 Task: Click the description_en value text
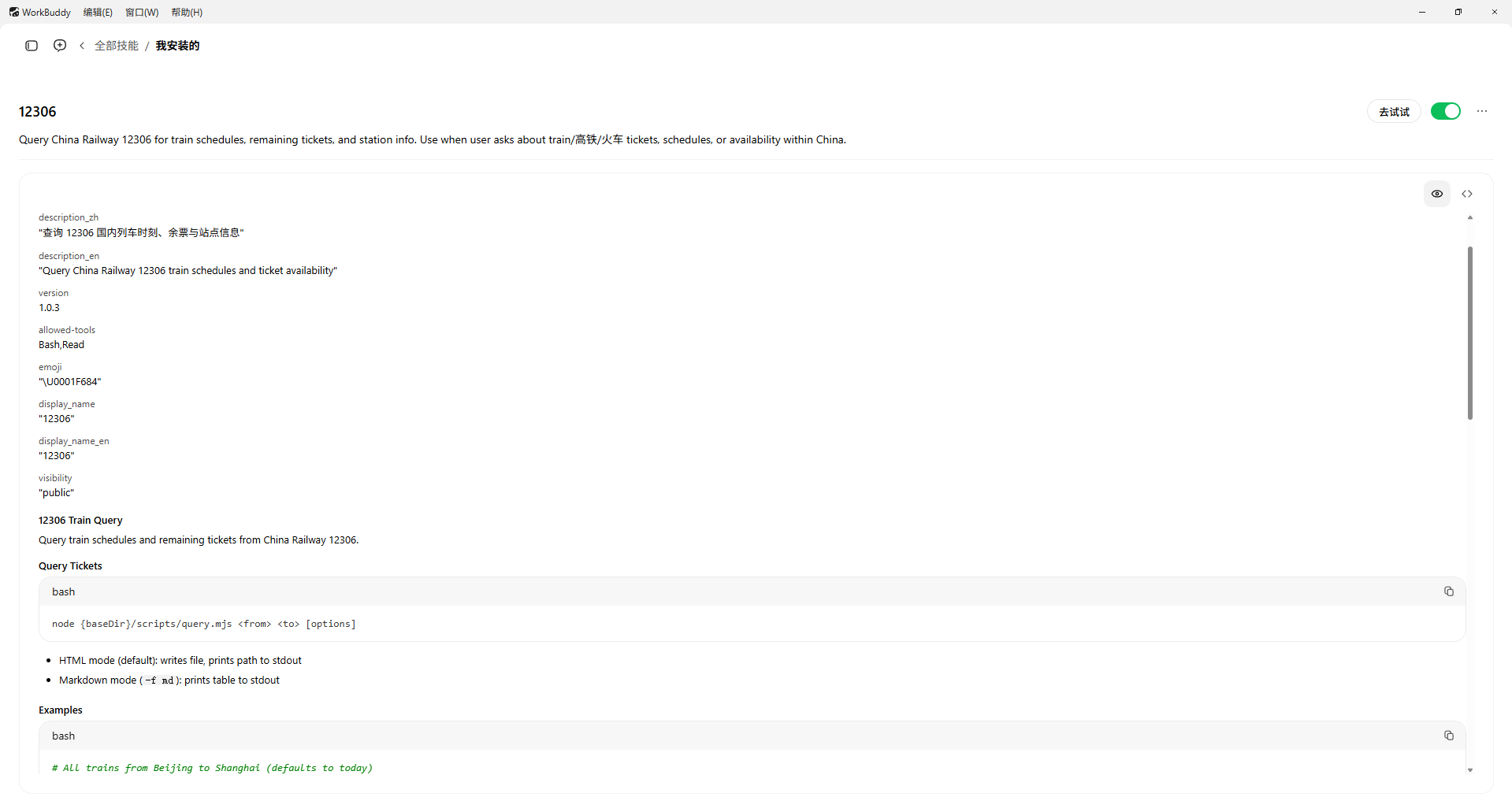(x=188, y=271)
